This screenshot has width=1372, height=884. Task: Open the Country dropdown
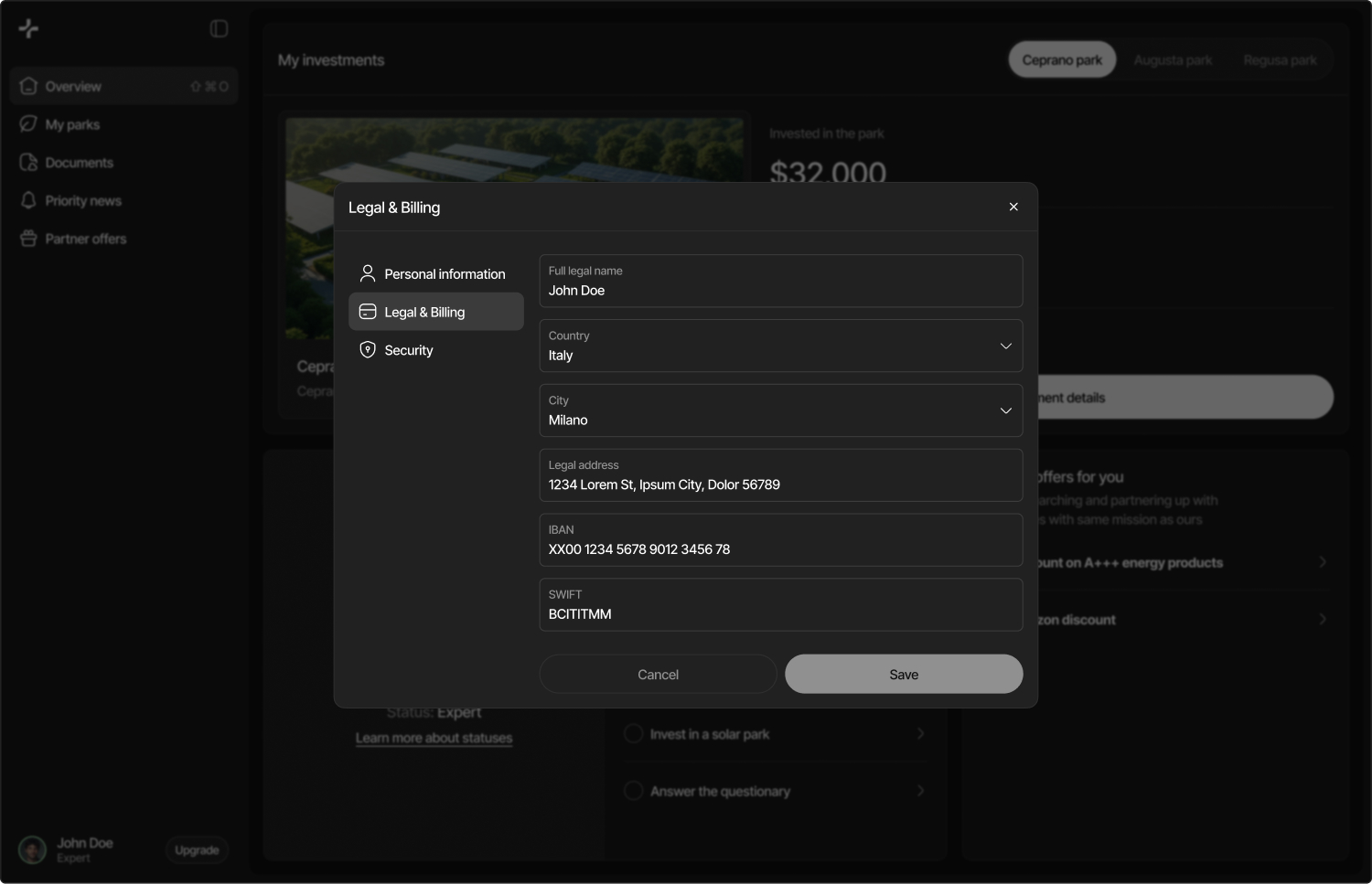pos(781,346)
